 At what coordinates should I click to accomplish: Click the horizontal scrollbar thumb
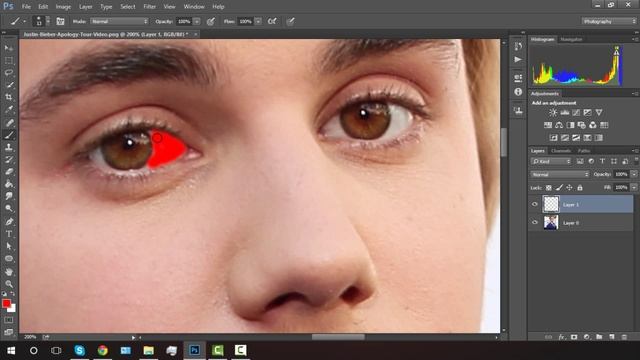pyautogui.click(x=338, y=337)
